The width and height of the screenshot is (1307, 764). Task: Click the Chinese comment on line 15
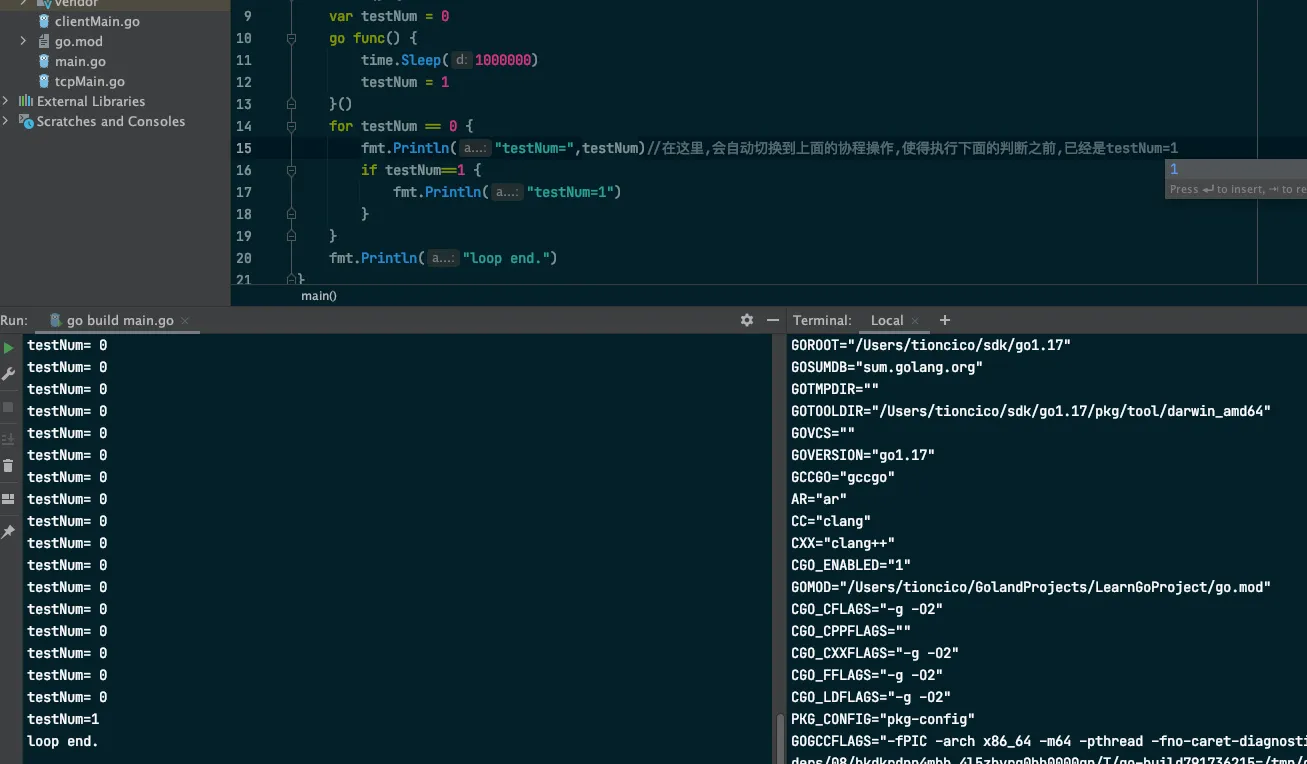[x=913, y=148]
